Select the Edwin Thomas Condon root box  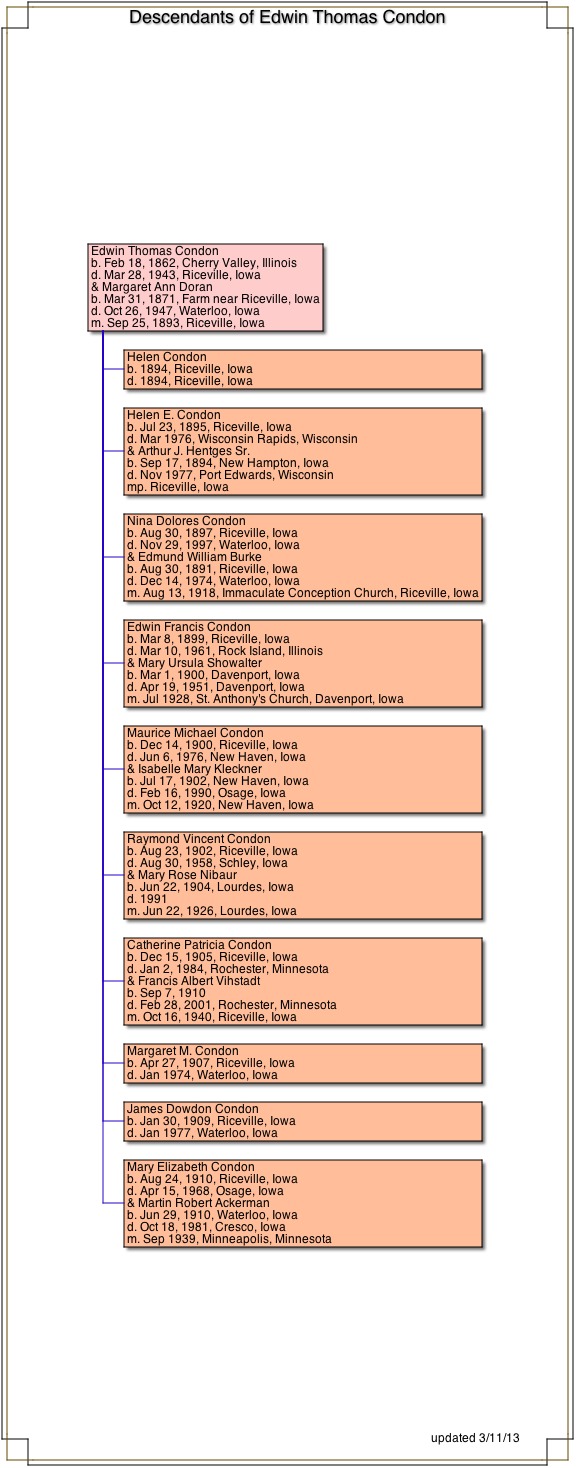206,287
